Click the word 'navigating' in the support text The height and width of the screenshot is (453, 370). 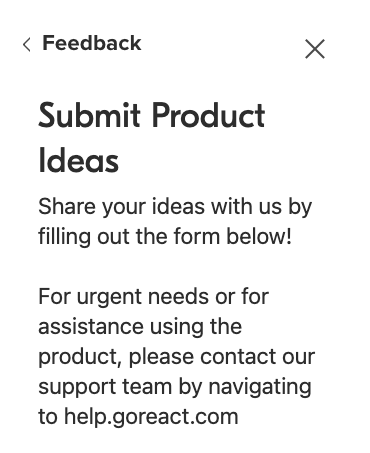click(x=260, y=387)
